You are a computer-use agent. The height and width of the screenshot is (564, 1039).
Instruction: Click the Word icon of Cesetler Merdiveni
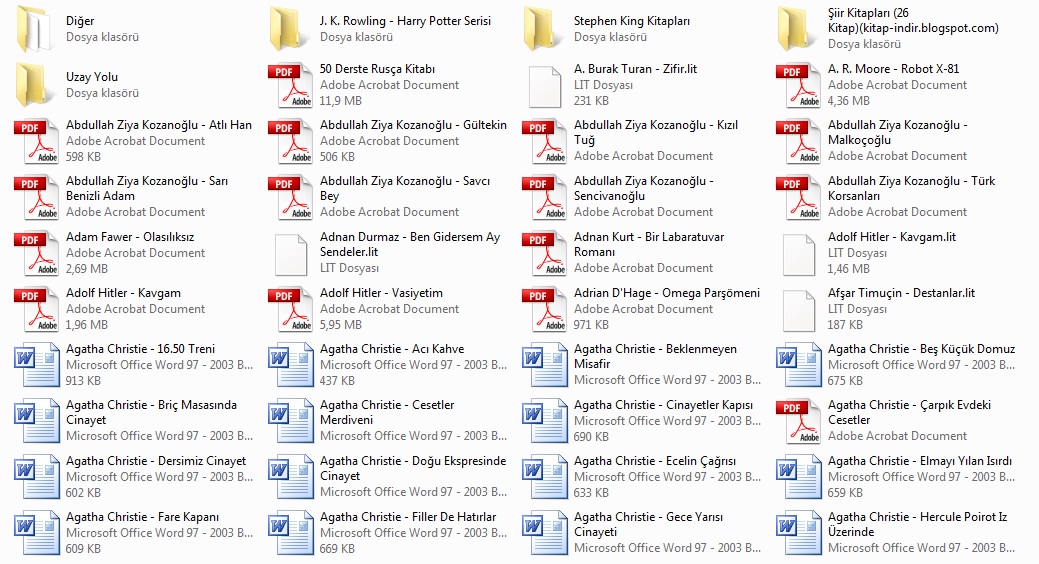click(290, 421)
